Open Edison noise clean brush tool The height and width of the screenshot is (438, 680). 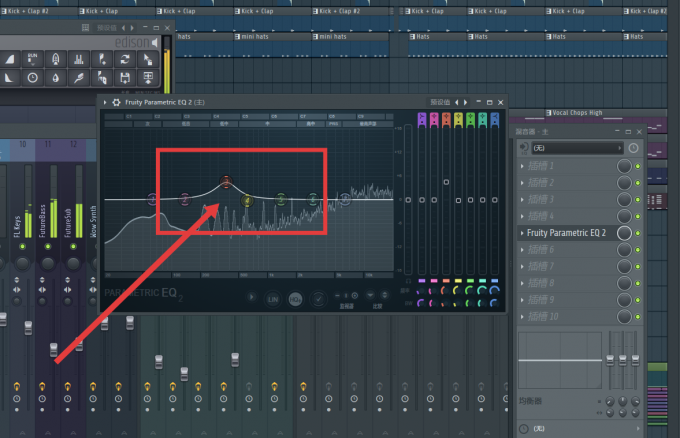pos(78,78)
